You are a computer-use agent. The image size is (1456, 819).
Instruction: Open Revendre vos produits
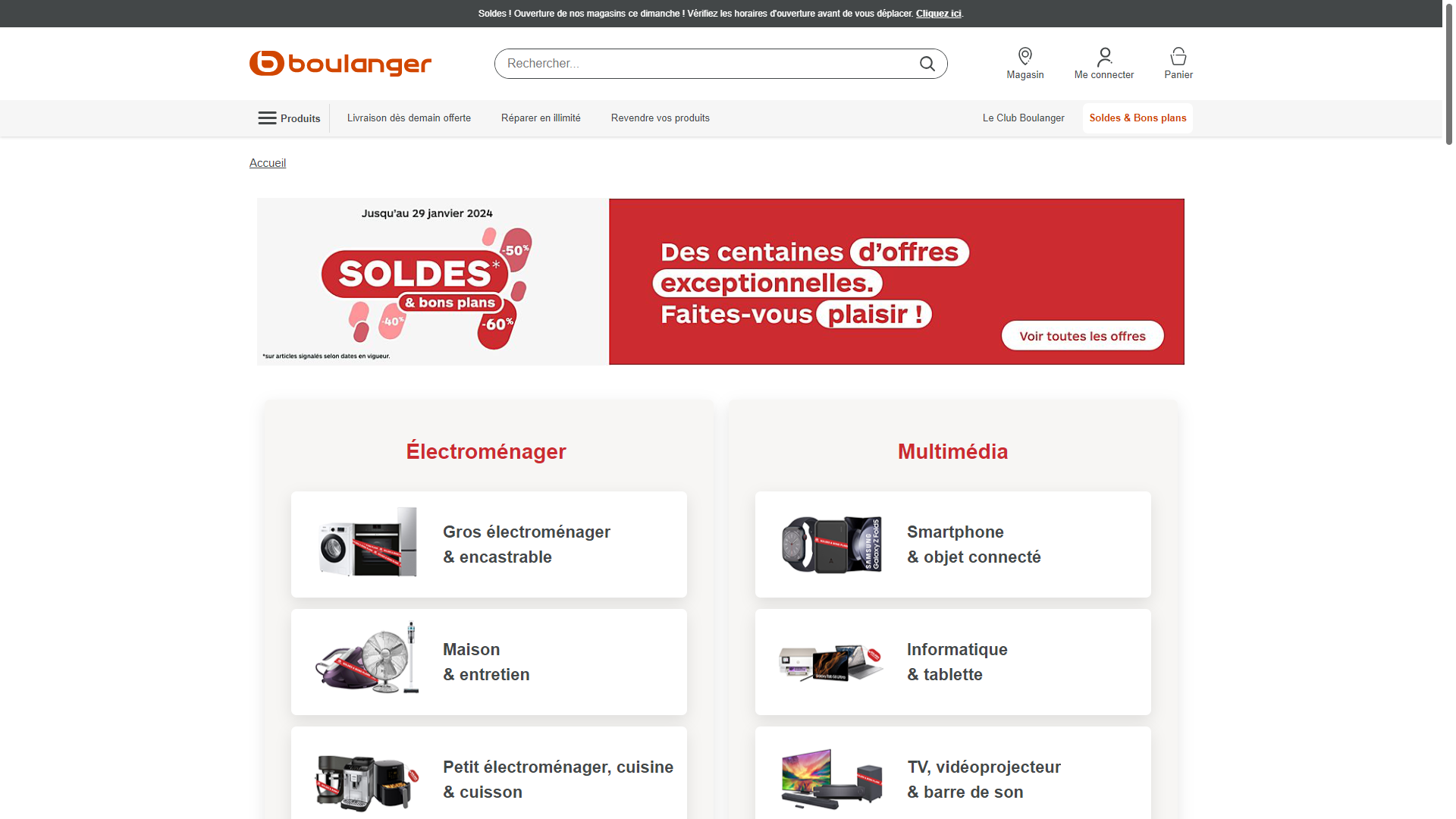[x=661, y=118]
